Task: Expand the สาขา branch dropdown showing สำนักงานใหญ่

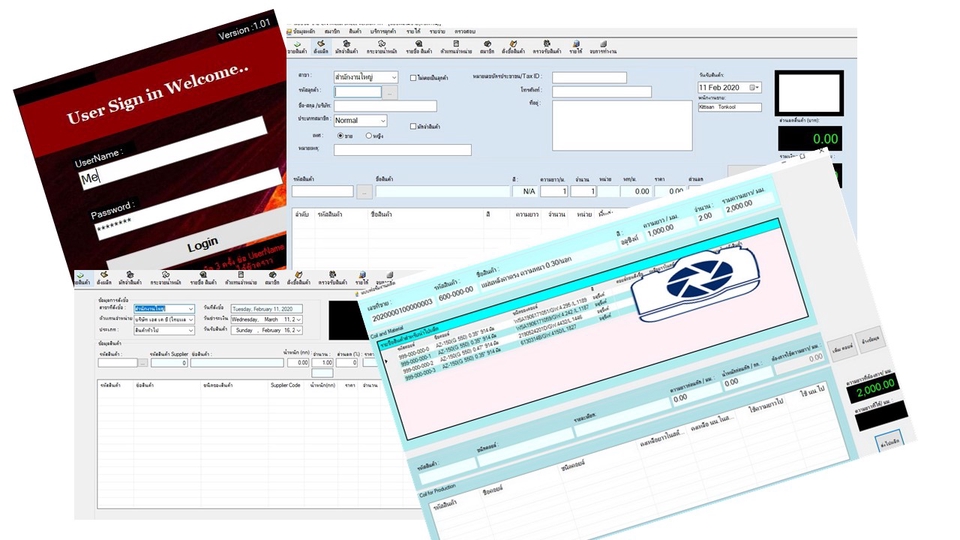Action: 394,77
